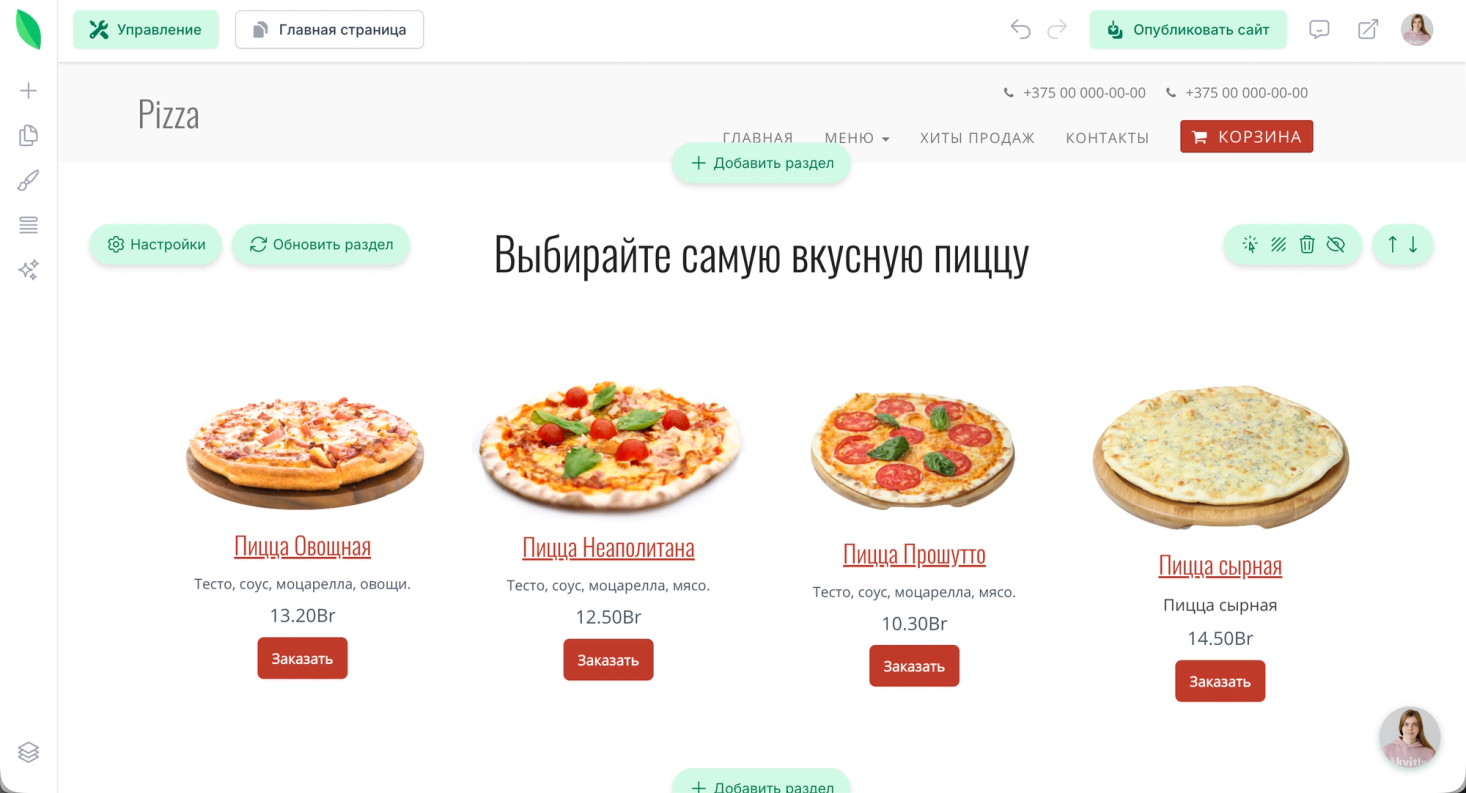Click the plus add-element icon in left sidebar
Screen dimensions: 1466x793
coord(28,91)
